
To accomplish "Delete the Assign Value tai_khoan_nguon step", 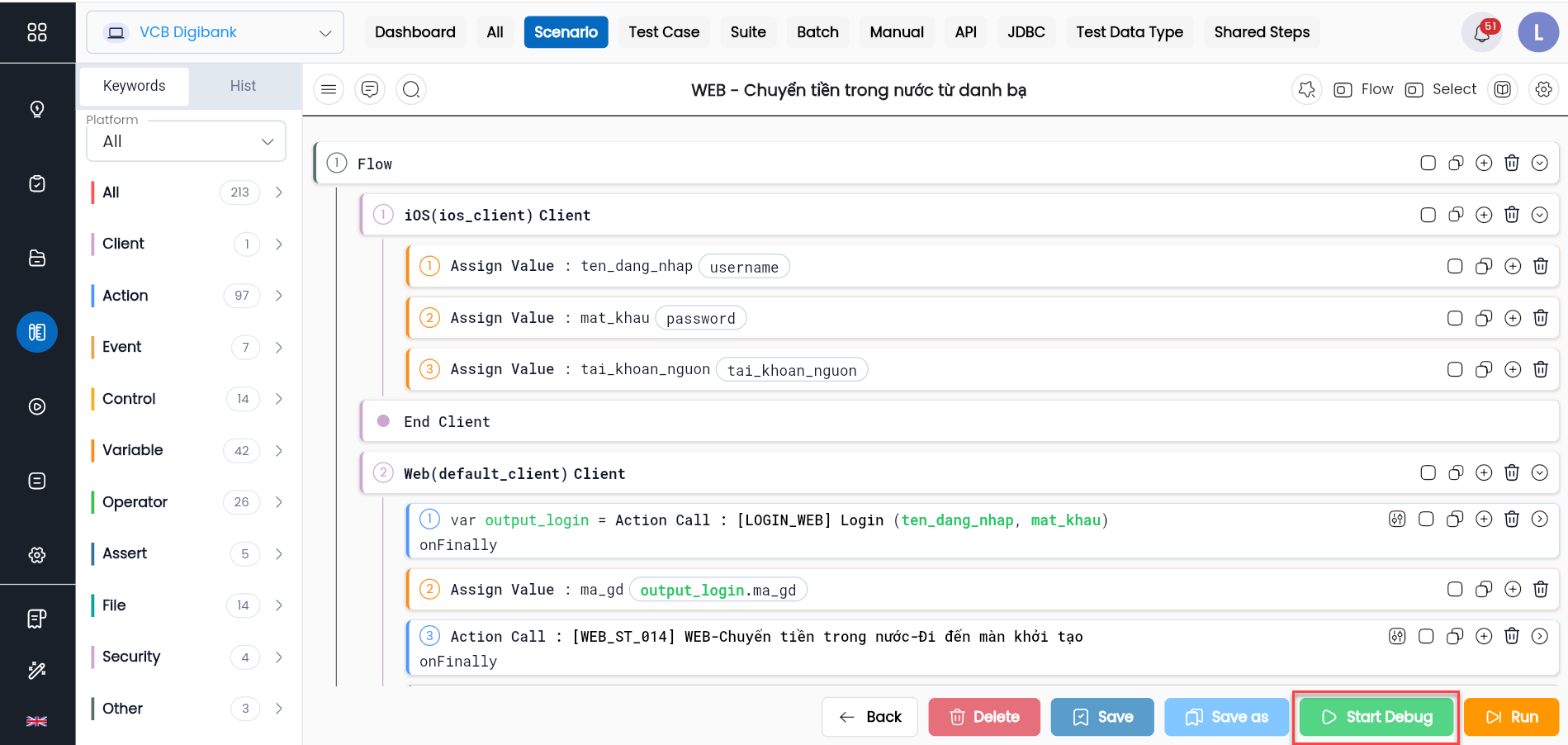I will click(1541, 369).
